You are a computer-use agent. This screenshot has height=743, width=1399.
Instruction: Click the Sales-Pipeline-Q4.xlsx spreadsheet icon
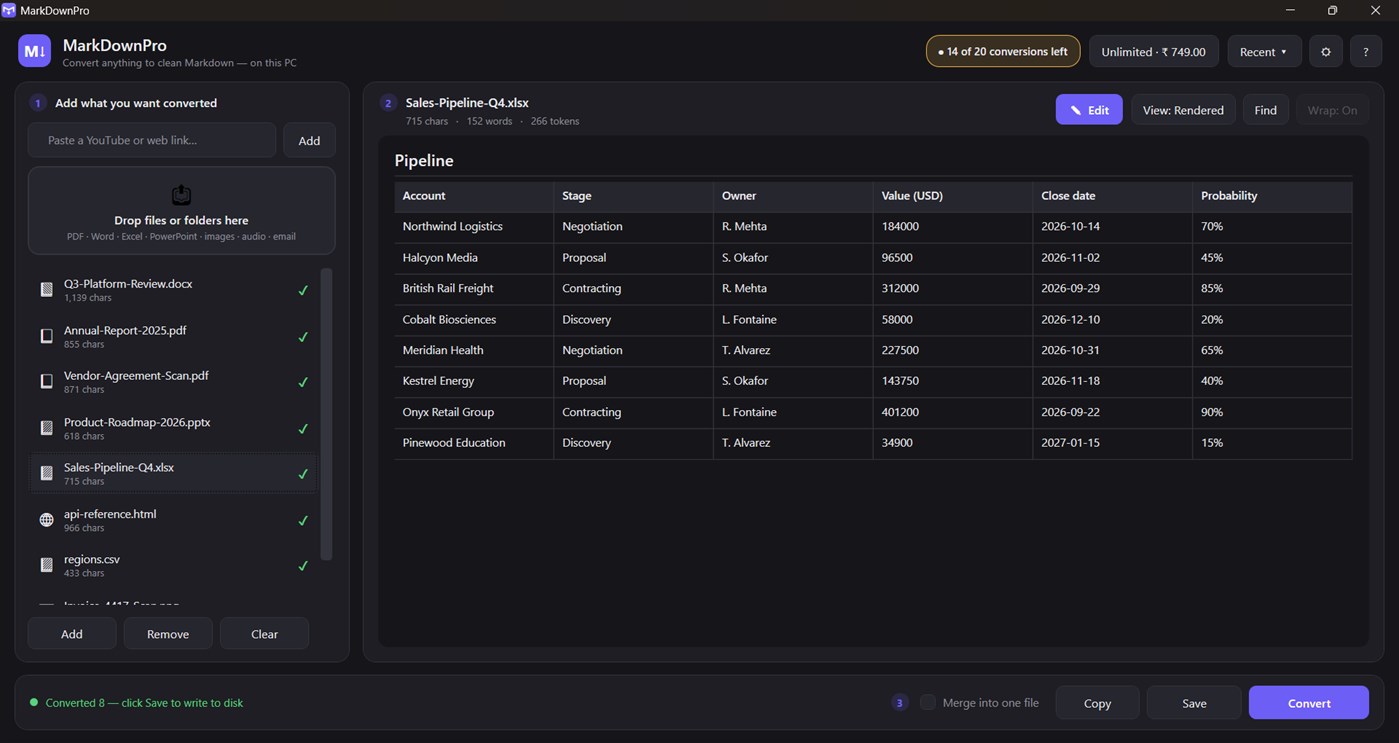[x=46, y=473]
